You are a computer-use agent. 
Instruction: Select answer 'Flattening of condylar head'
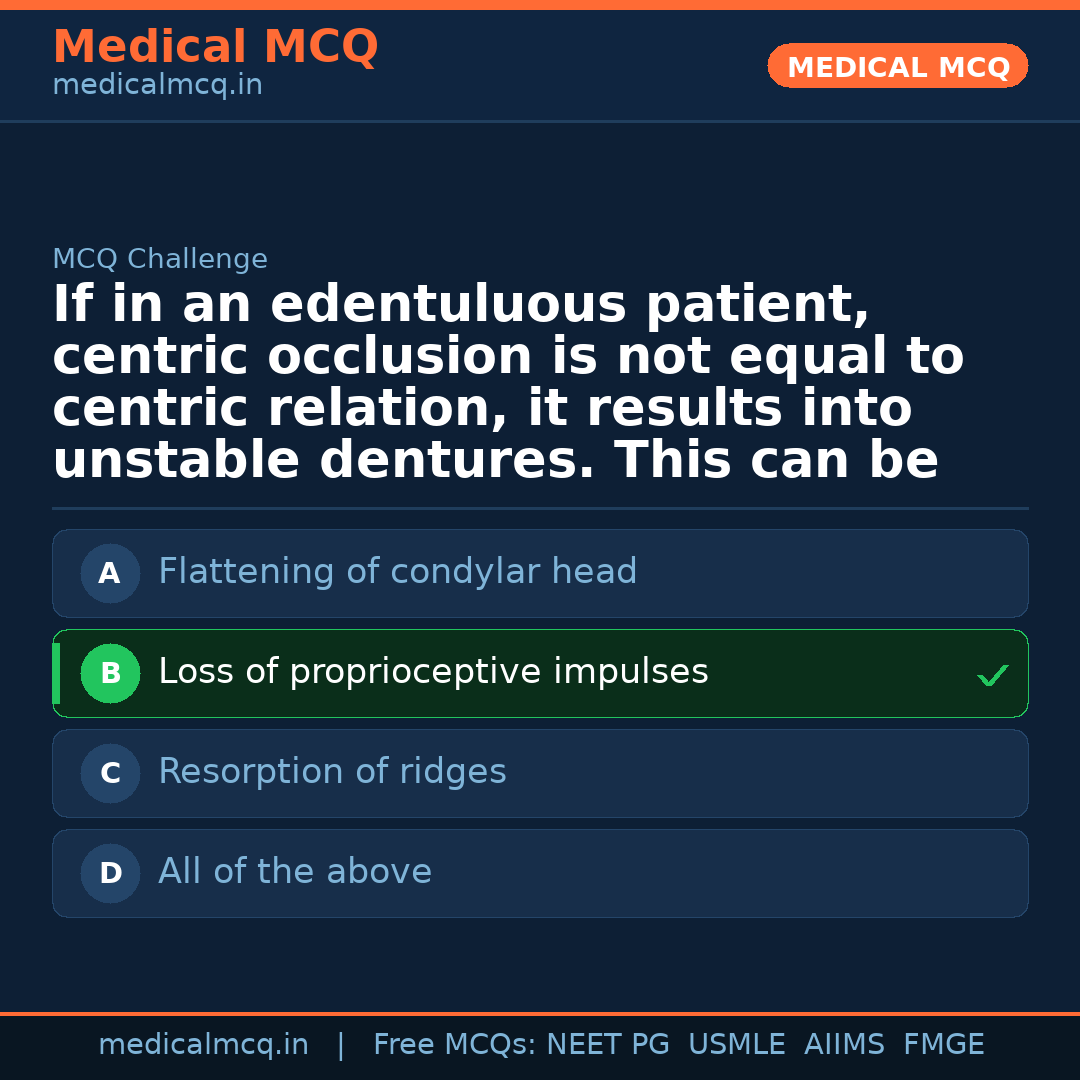pos(397,572)
